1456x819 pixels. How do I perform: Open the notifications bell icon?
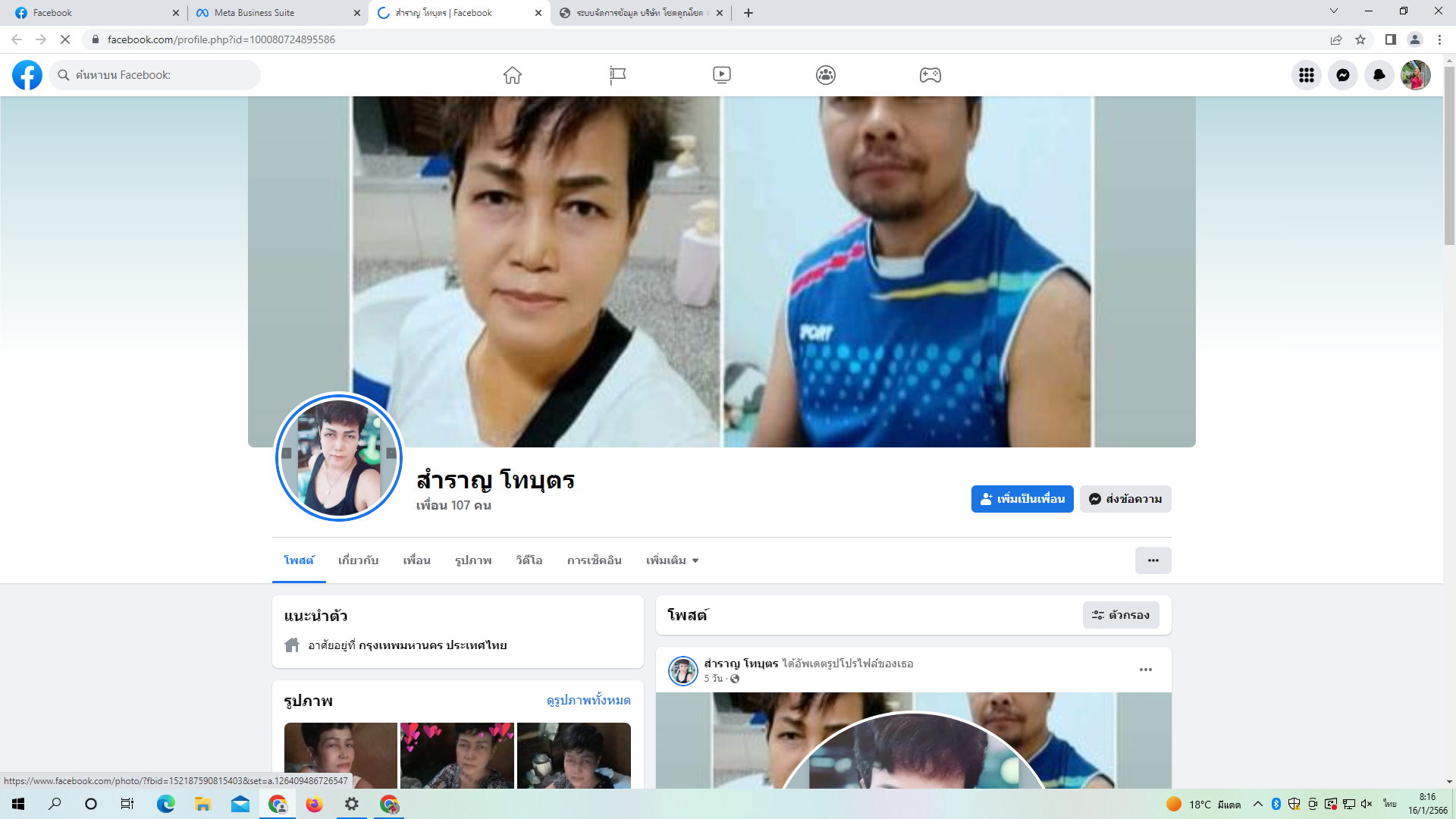(x=1379, y=75)
